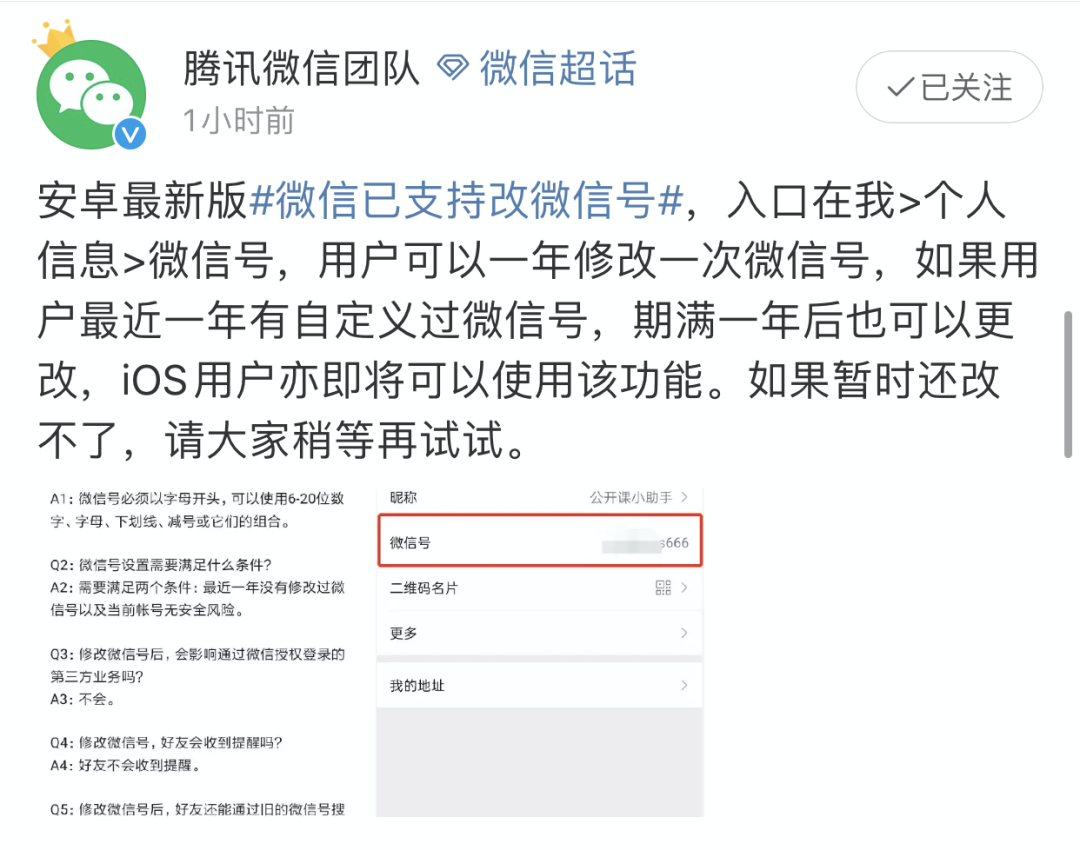Open the FAQ Q&A image thumbnail
The image size is (1080, 850).
[197, 652]
